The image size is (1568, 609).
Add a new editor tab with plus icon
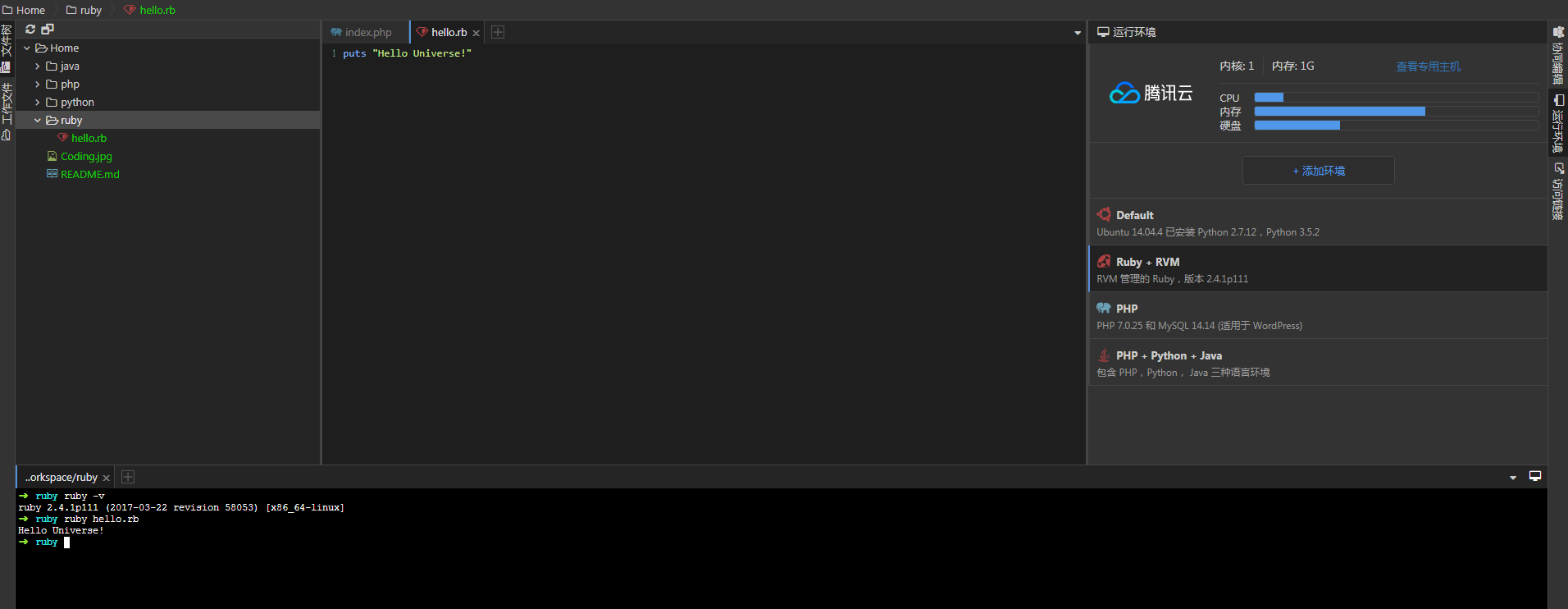[498, 32]
